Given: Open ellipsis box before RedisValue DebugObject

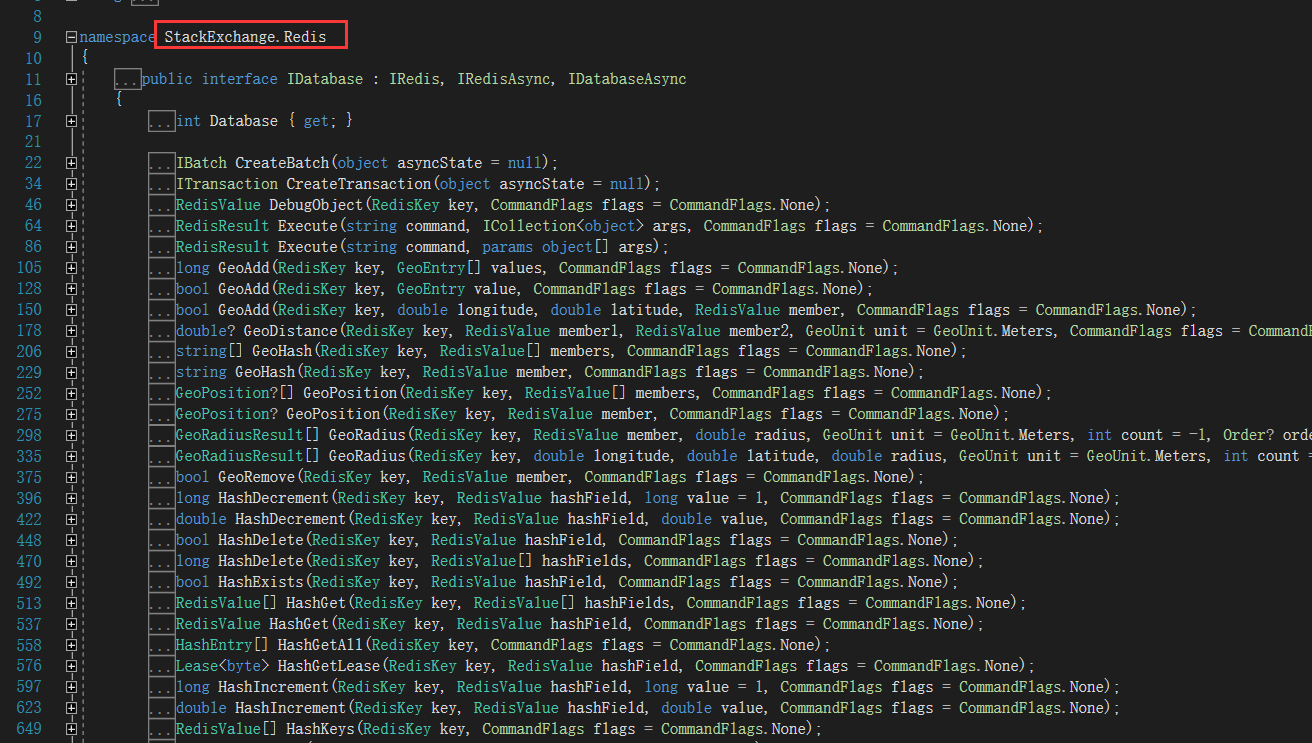Looking at the screenshot, I should (161, 205).
